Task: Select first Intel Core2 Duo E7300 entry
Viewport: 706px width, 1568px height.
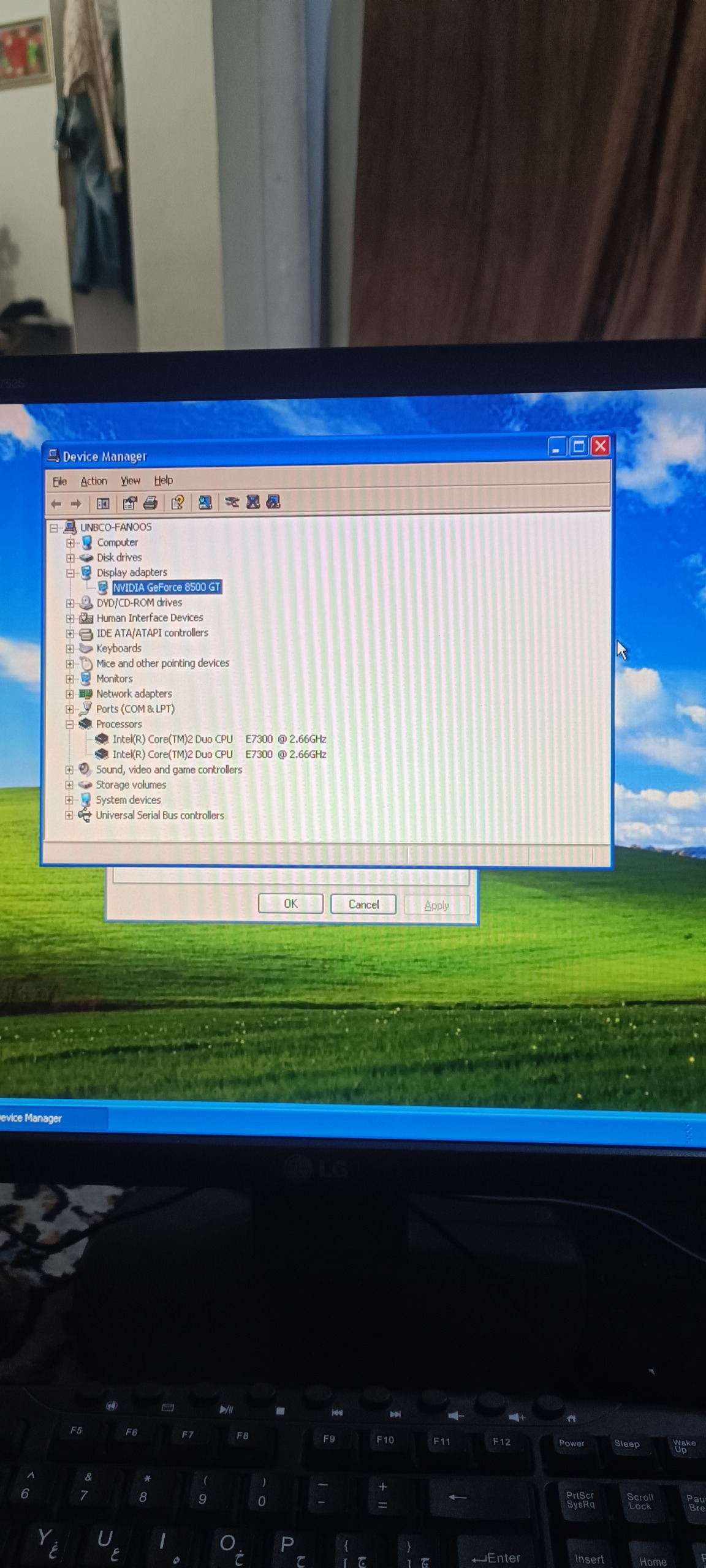Action: coord(219,739)
